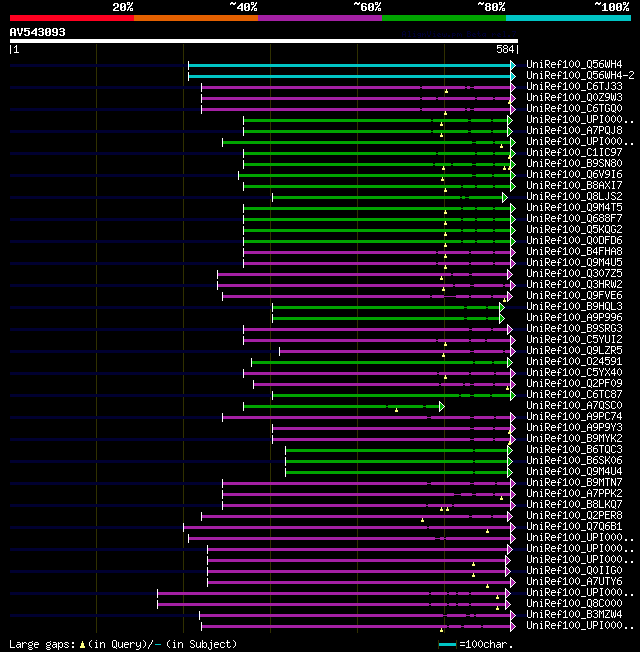Click the yellow gap marker under A7UTY6 bar
Screen dimensions: 640x652
click(487, 586)
